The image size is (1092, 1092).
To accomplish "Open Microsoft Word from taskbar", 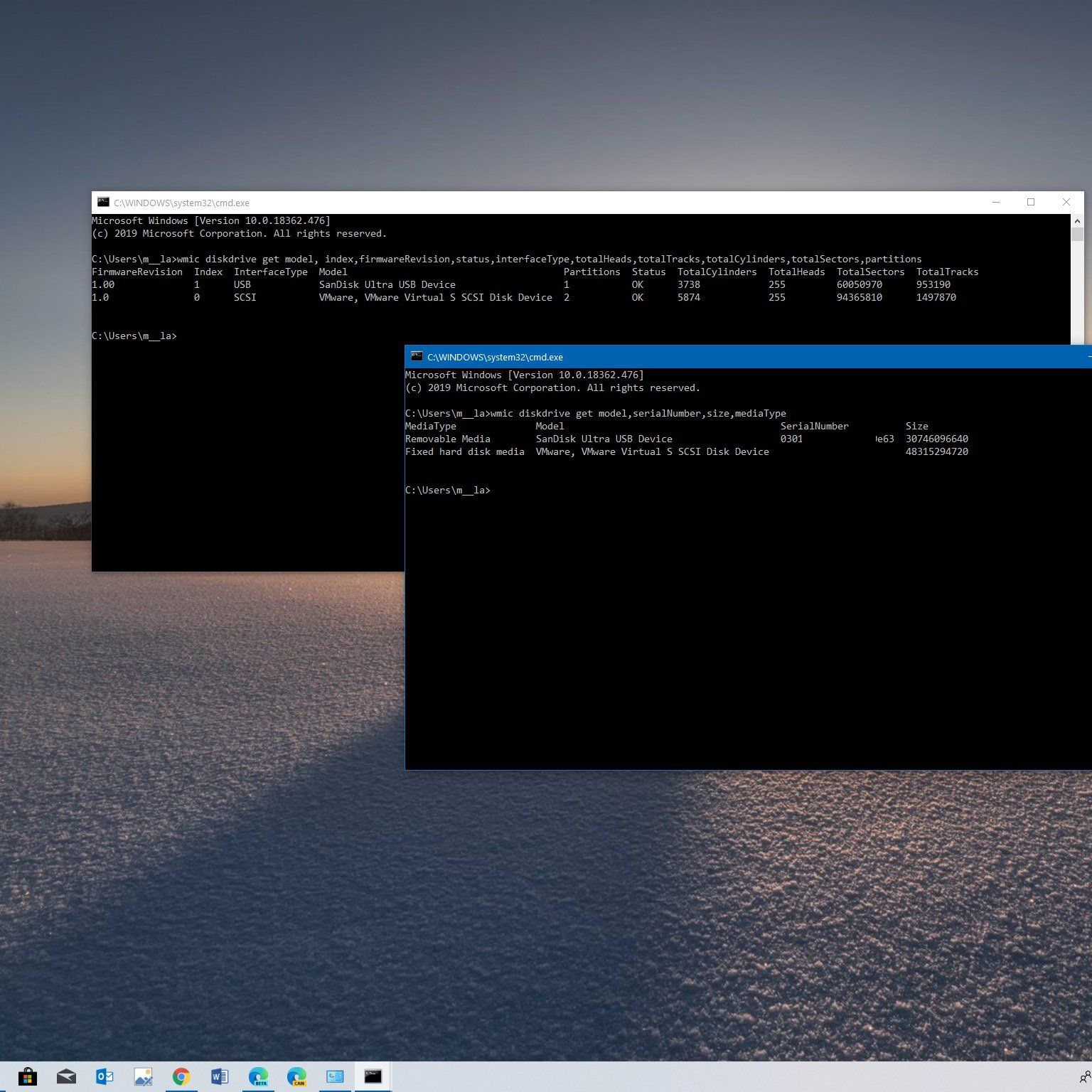I will pyautogui.click(x=220, y=1076).
